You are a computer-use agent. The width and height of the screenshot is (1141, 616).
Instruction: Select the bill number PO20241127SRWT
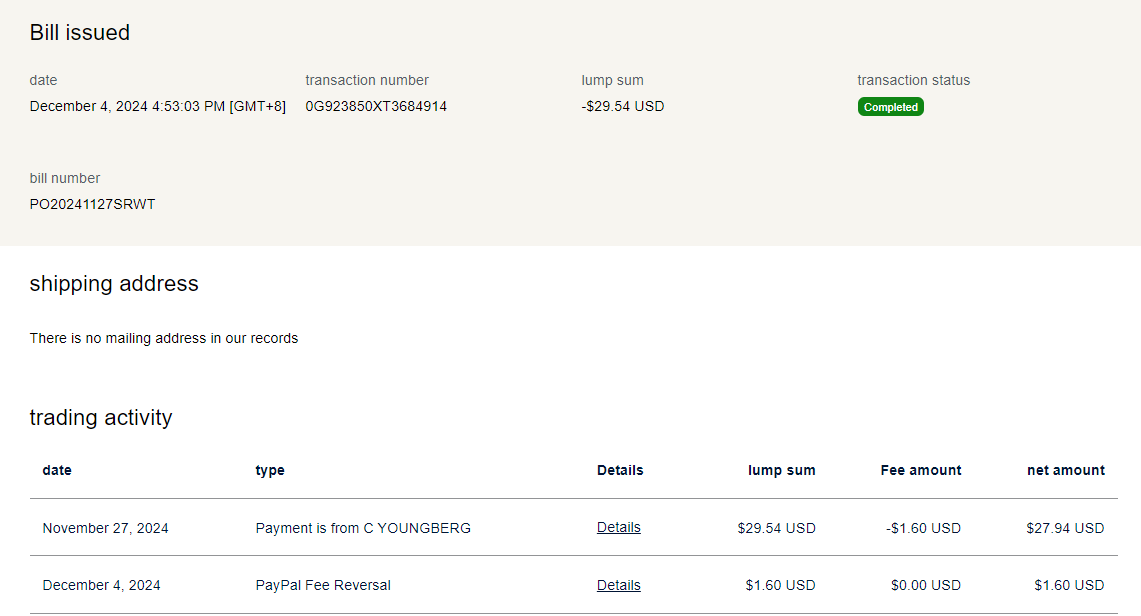pyautogui.click(x=92, y=204)
